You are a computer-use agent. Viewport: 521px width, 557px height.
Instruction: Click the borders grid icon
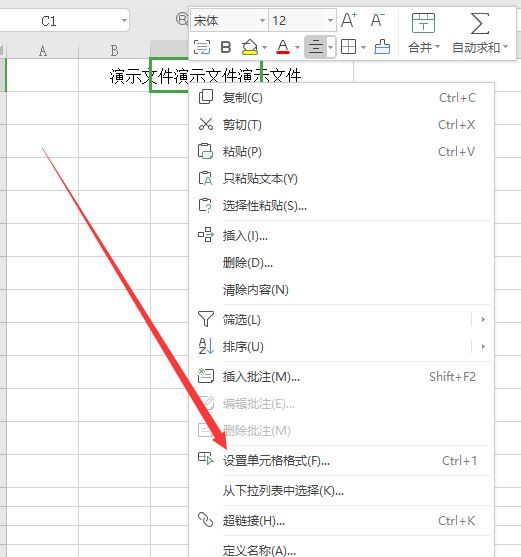[x=348, y=47]
